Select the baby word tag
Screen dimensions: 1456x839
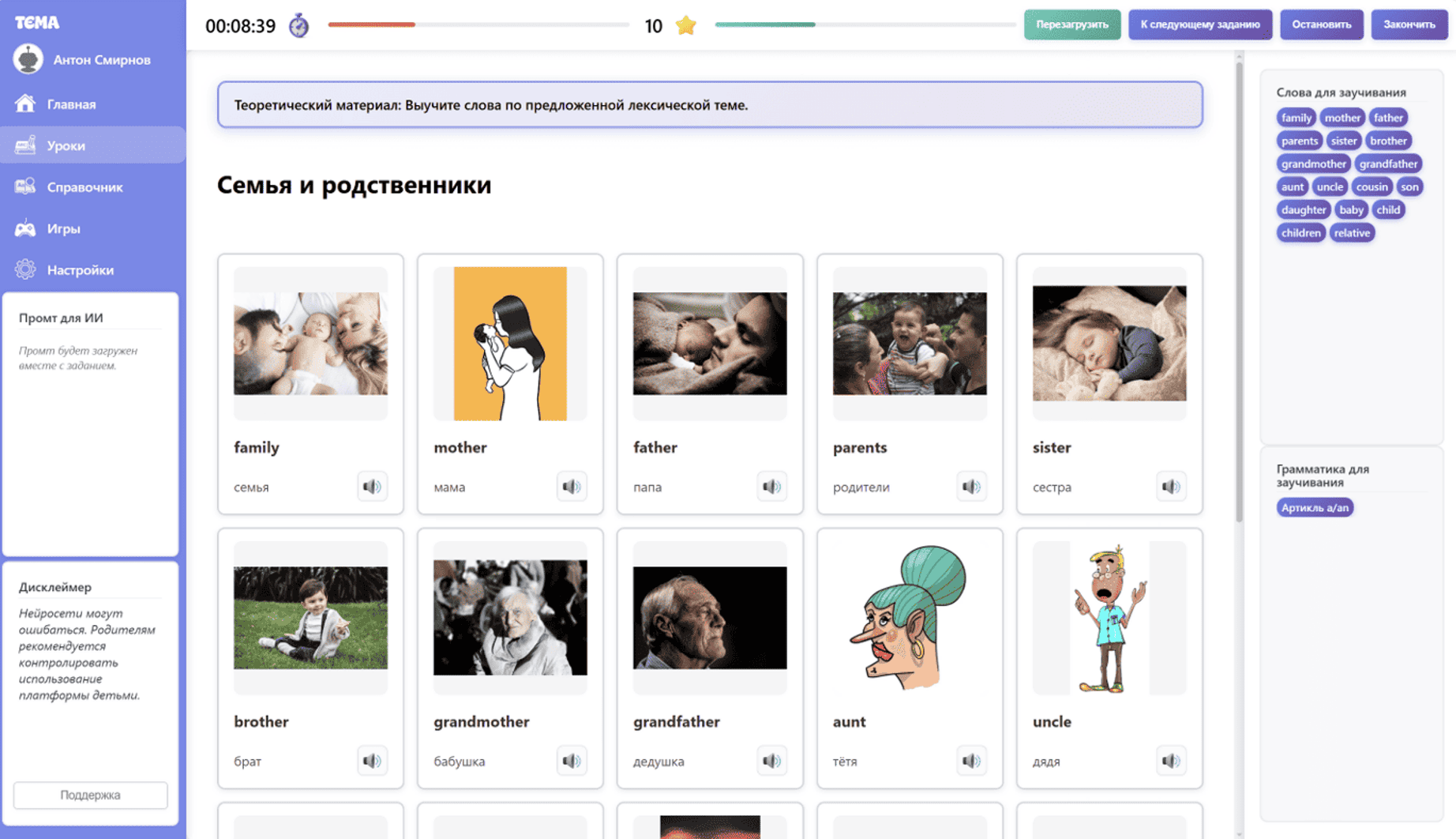(x=1351, y=209)
